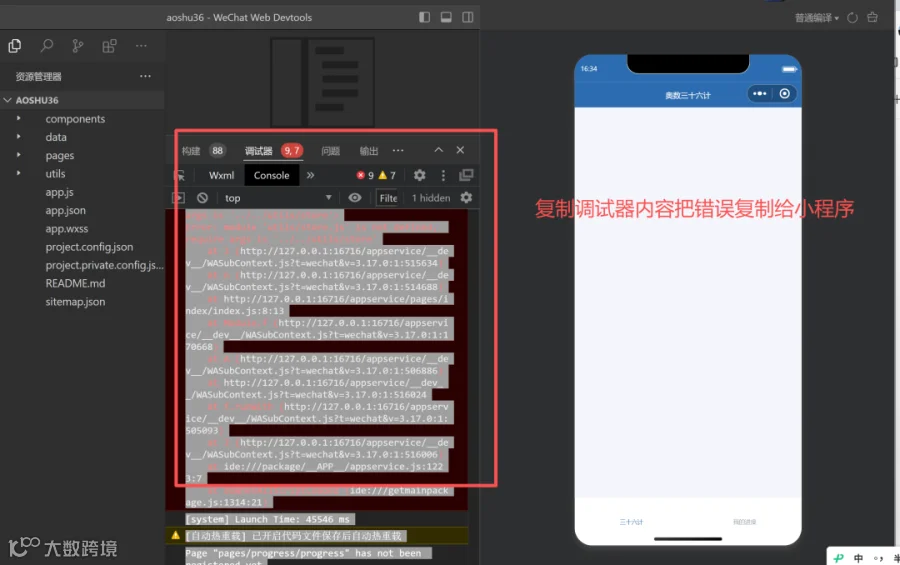Screen dimensions: 900x565
Task: Switch to the Console tab
Action: click(x=271, y=175)
